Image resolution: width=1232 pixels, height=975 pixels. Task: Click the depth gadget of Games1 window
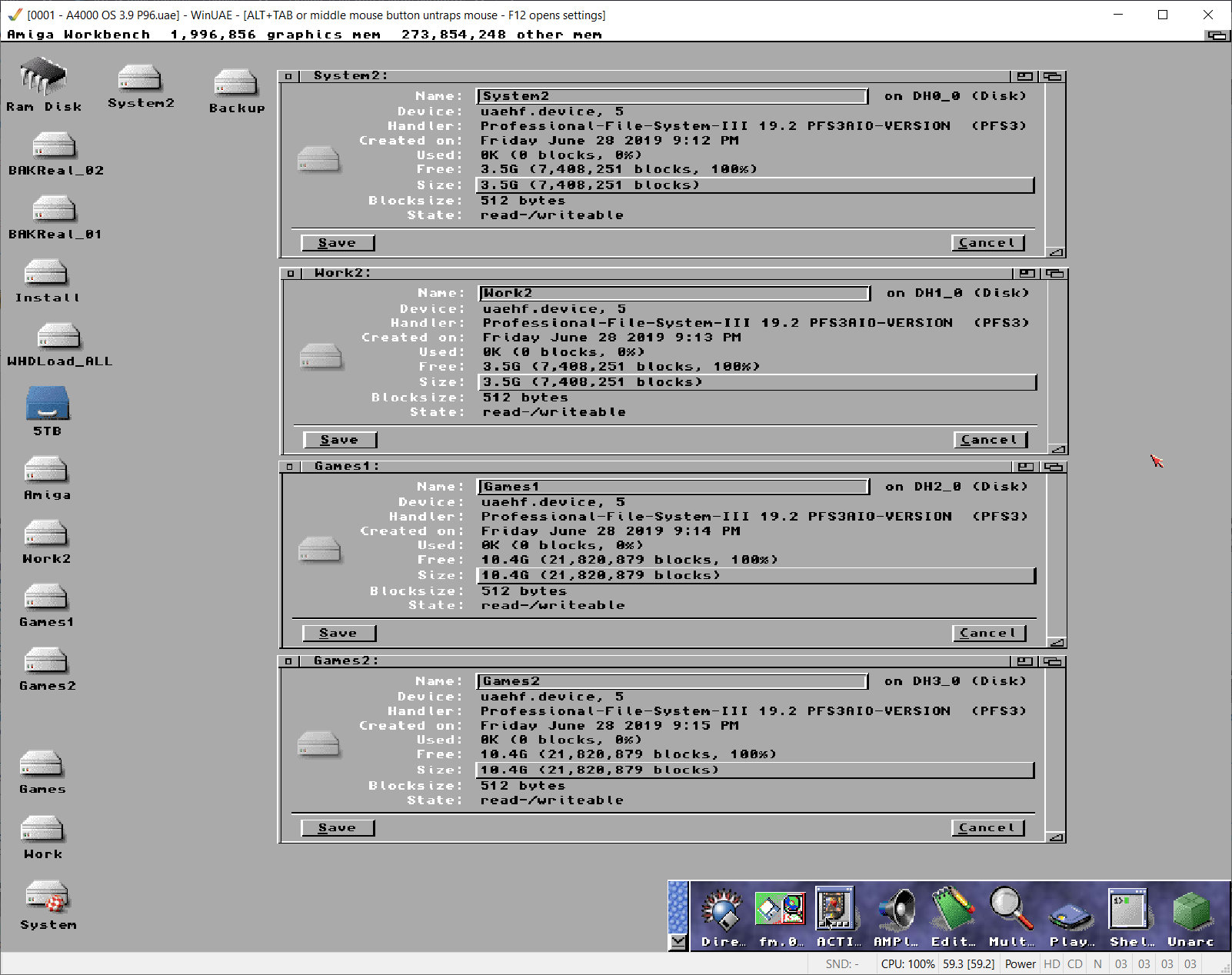coord(1054,467)
